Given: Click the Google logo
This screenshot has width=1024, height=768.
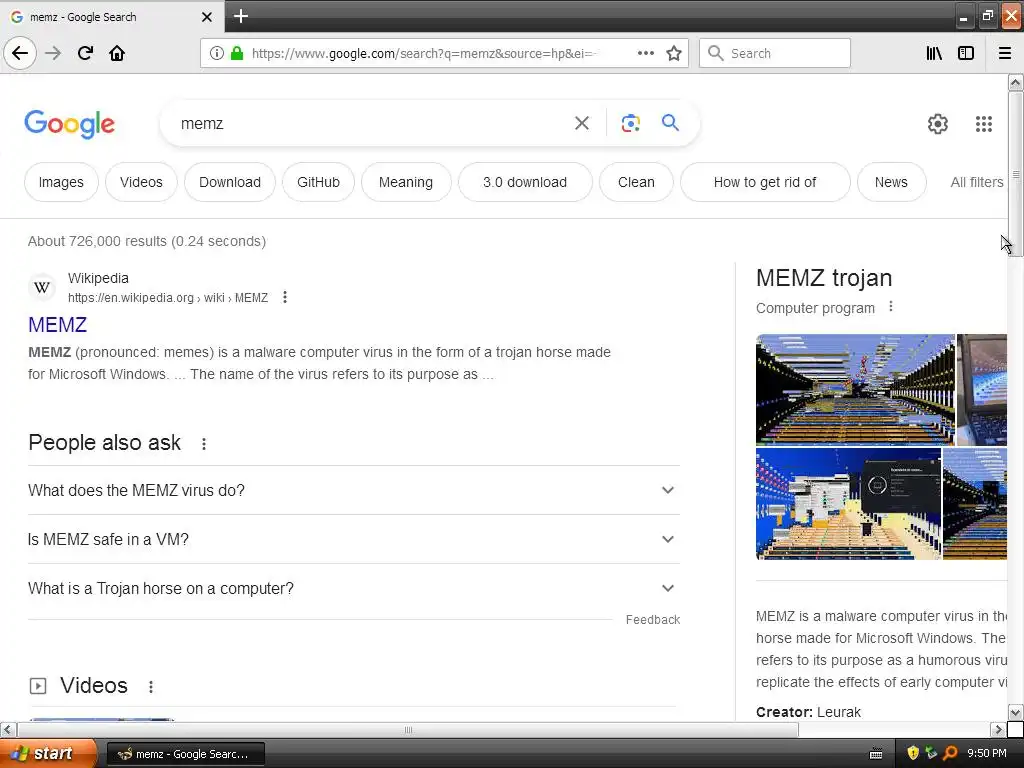Looking at the screenshot, I should tap(70, 124).
